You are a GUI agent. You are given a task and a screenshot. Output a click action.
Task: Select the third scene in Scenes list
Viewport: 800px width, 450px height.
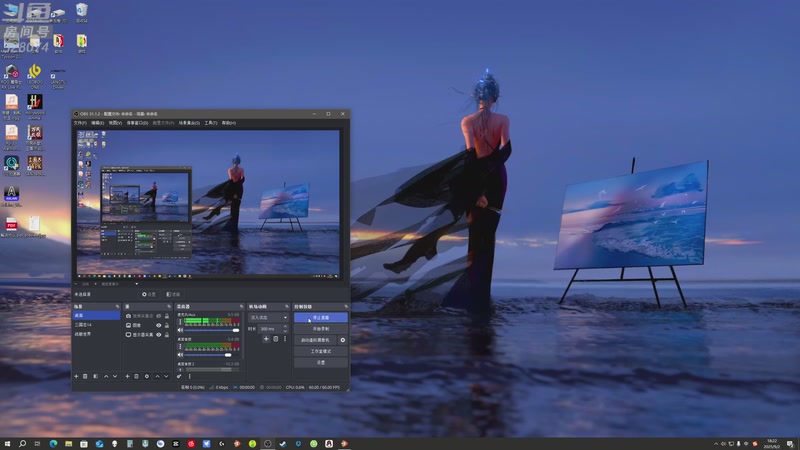pos(96,334)
